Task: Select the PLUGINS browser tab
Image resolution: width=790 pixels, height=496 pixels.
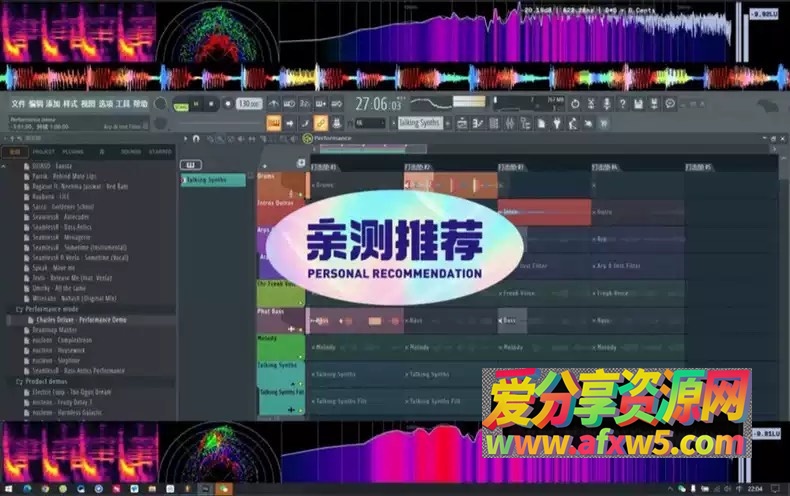Action: 73,152
